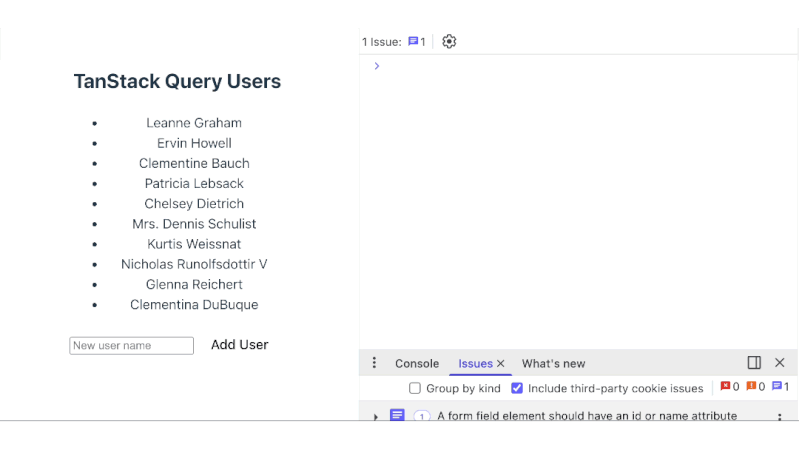
Task: Open the more options menu on issue row
Action: (779, 416)
